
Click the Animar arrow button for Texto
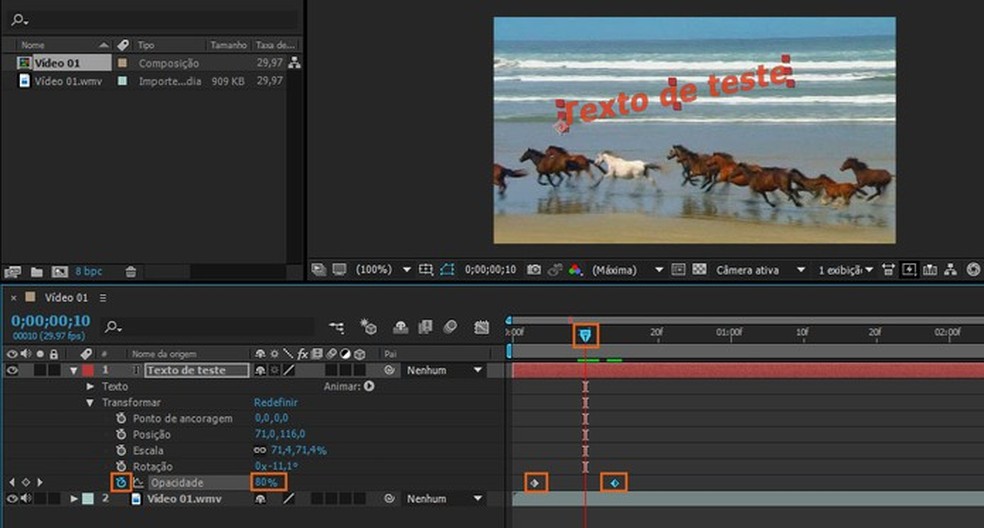click(369, 386)
